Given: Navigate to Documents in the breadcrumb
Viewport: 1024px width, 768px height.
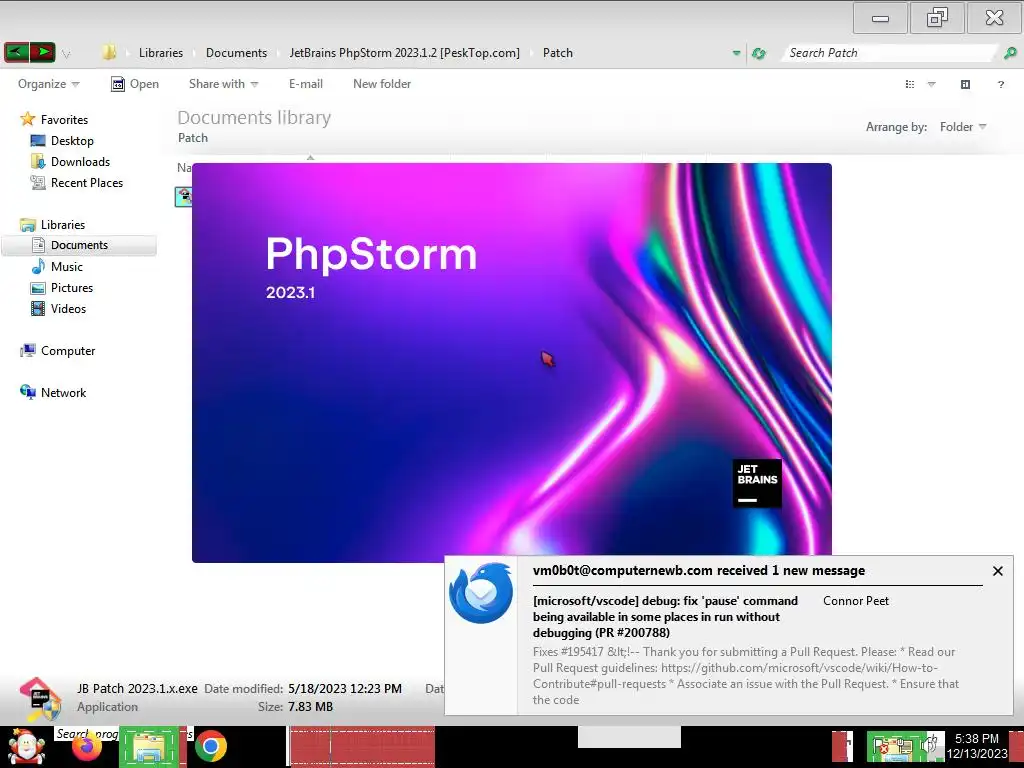Looking at the screenshot, I should pyautogui.click(x=236, y=53).
